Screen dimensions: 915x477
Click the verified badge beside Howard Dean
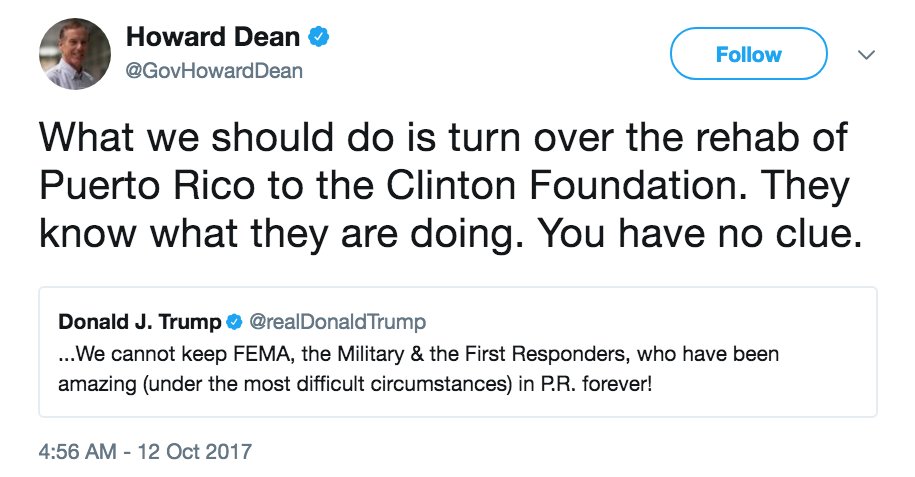320,40
